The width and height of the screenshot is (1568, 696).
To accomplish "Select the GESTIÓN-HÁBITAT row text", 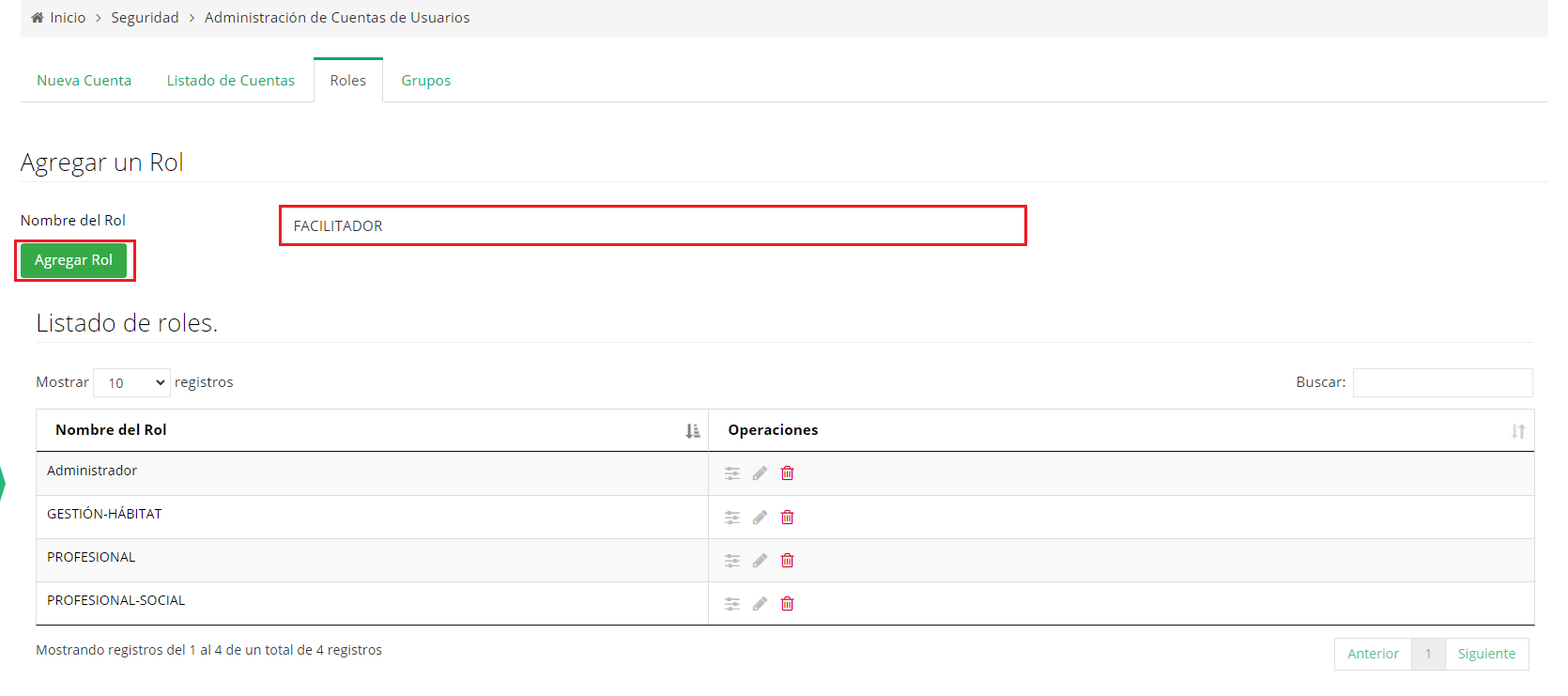I will [104, 514].
